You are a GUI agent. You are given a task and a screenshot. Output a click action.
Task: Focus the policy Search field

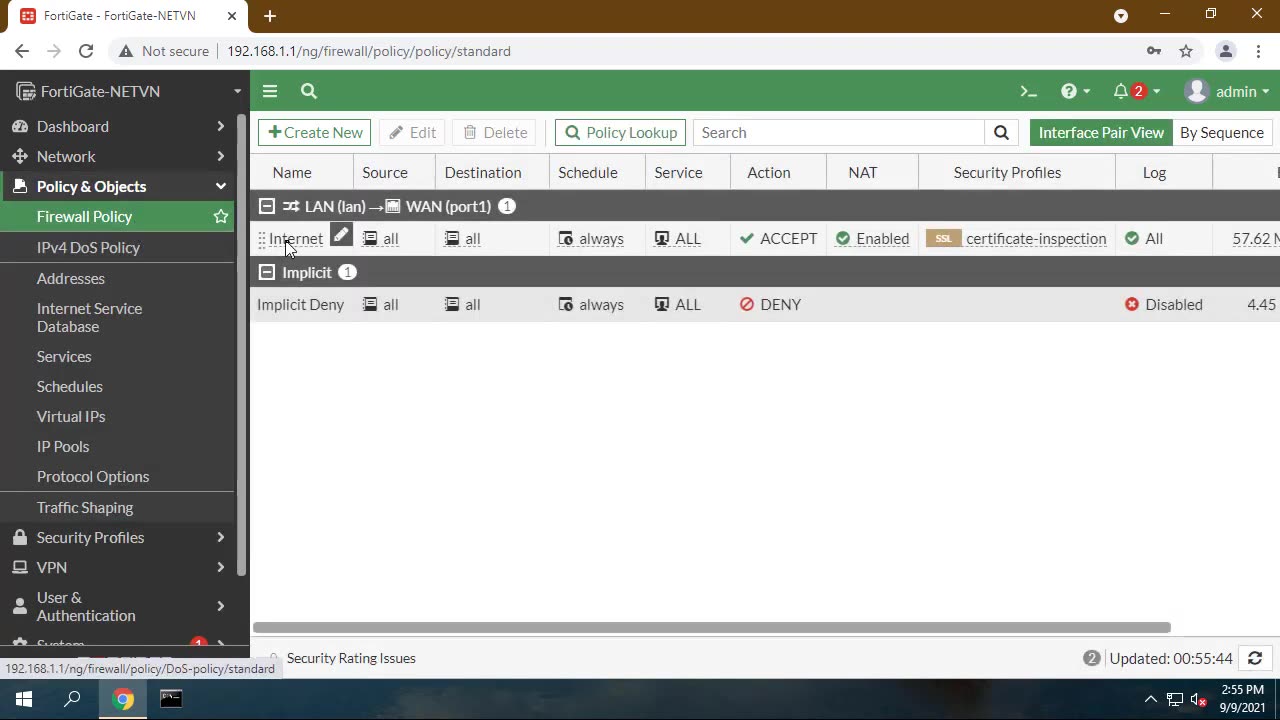(838, 132)
